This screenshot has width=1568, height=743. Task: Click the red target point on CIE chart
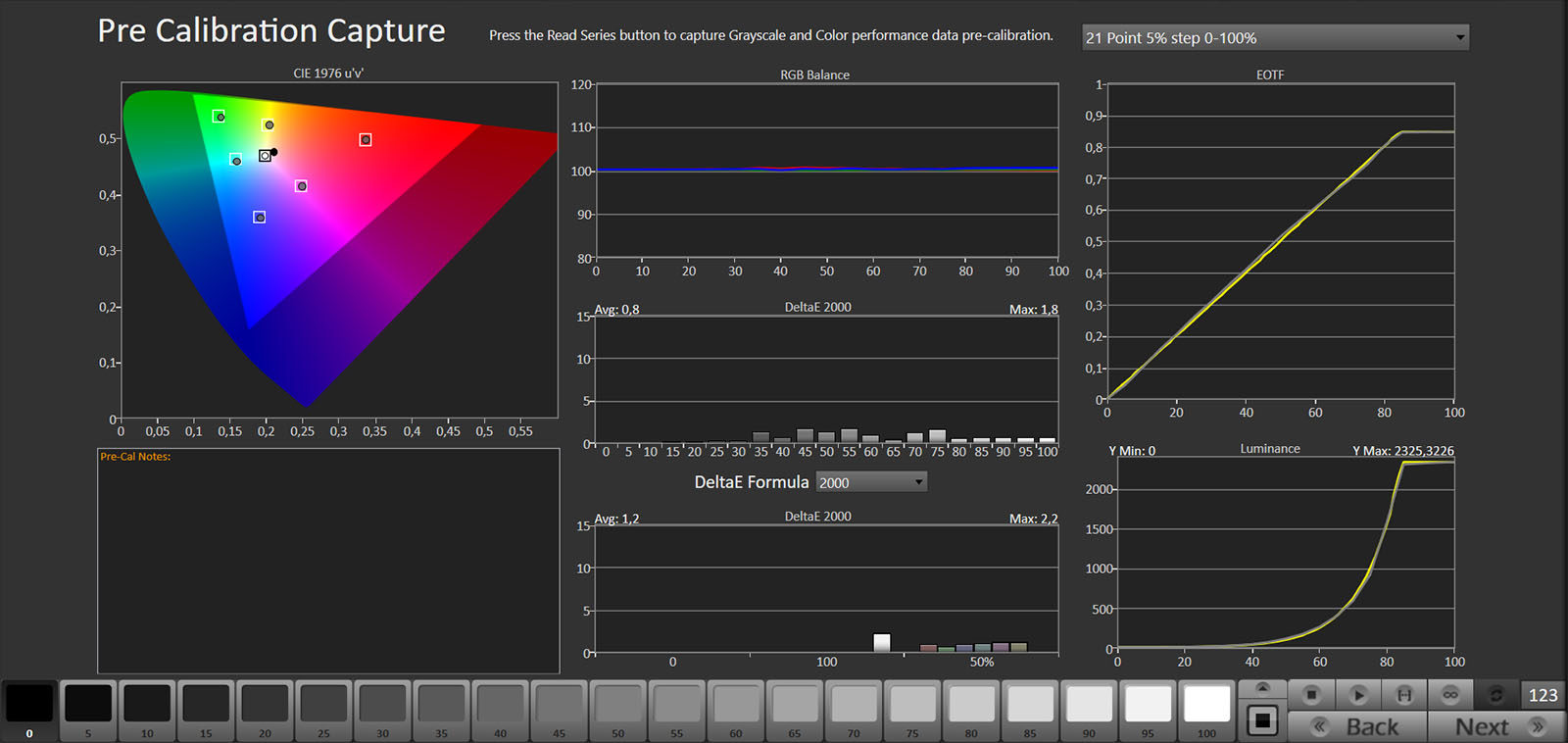[x=366, y=140]
